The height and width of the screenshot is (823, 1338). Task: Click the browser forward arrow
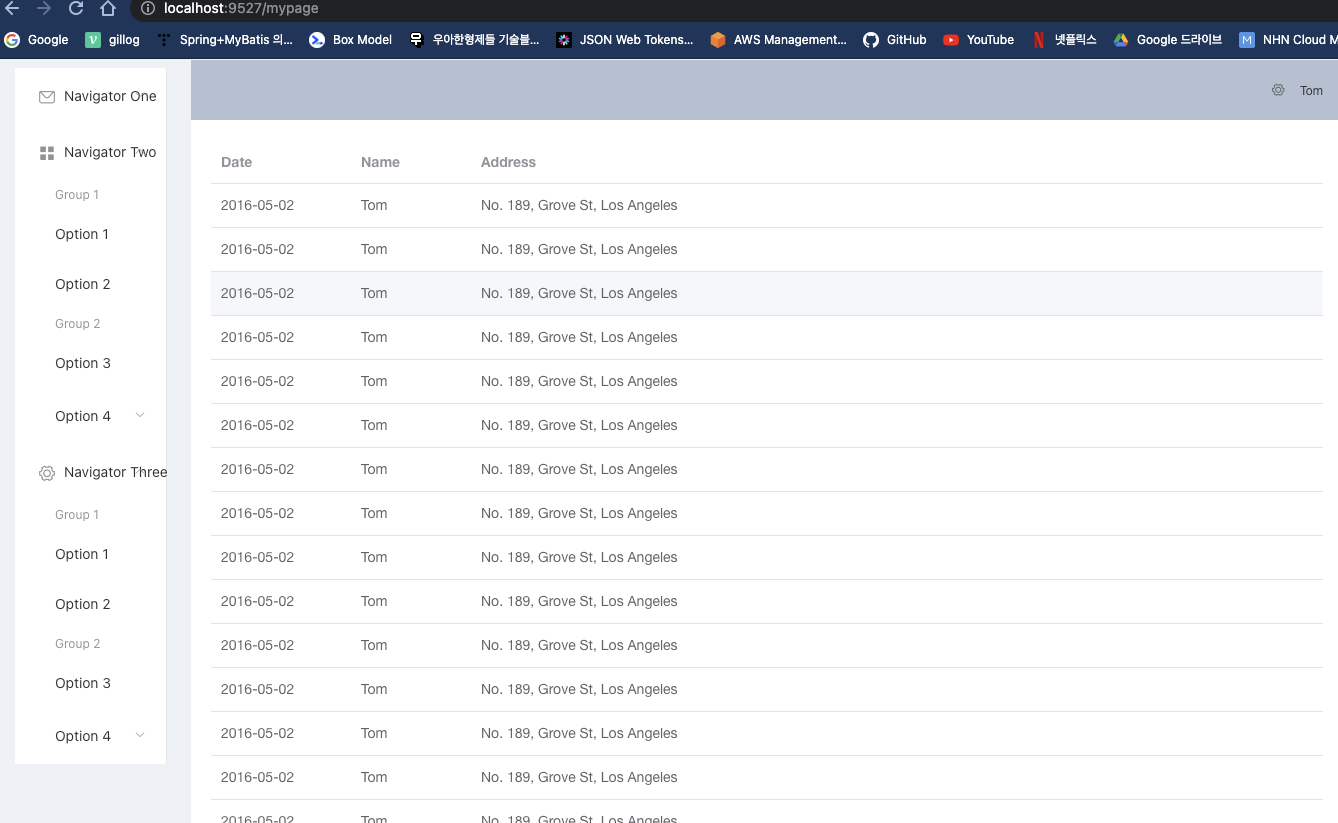[x=44, y=8]
